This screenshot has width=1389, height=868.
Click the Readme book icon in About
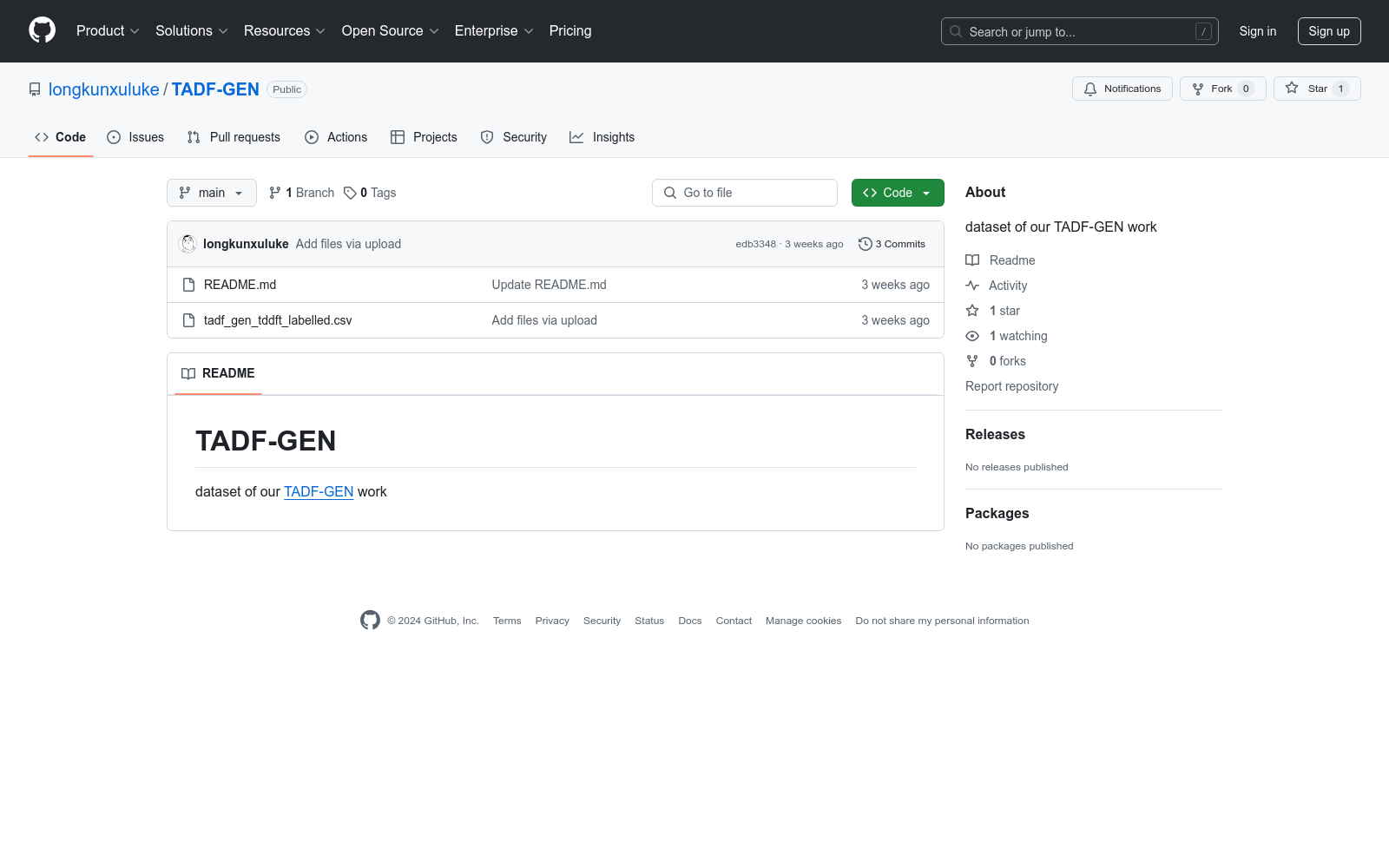point(972,260)
